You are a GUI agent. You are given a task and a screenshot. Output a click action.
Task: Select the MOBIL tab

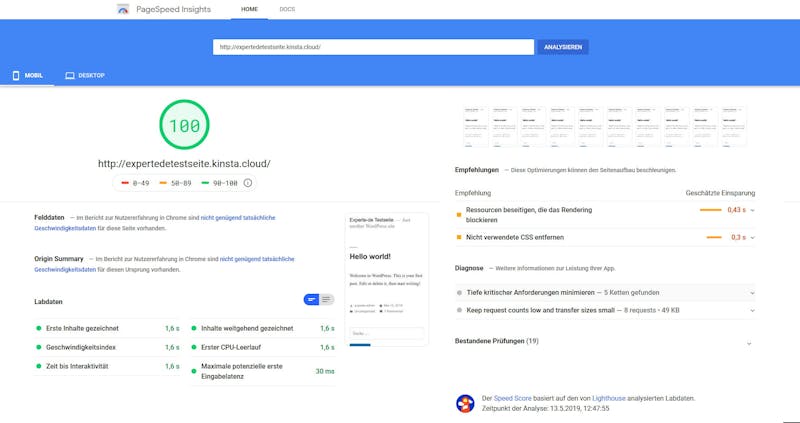pyautogui.click(x=28, y=76)
